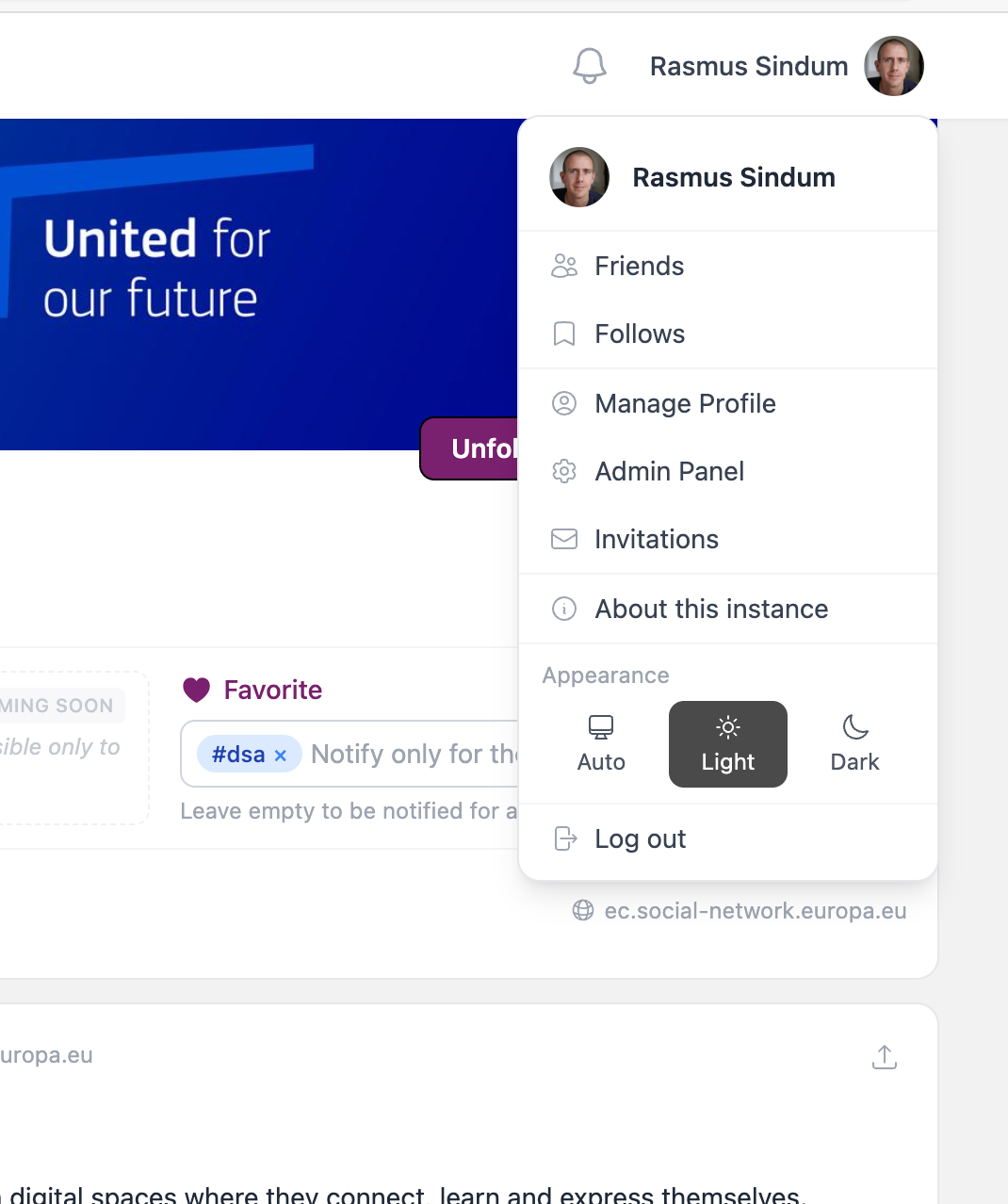
Task: Click the globe icon beside ec.social-network.europa.eu
Action: pyautogui.click(x=583, y=910)
